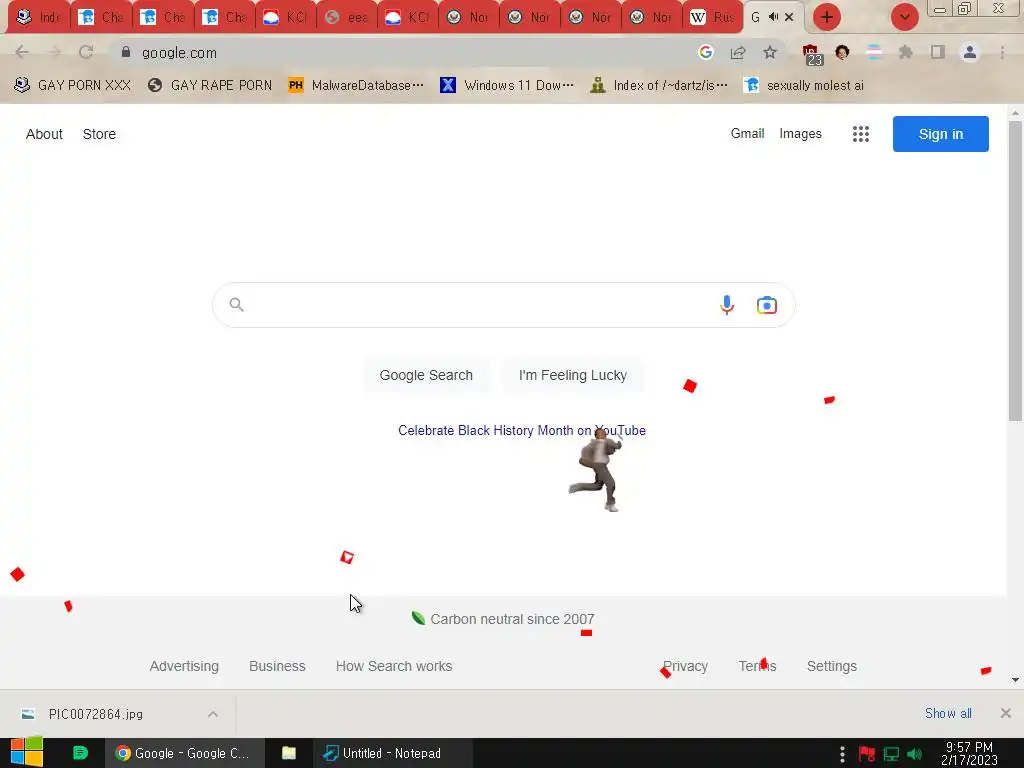Image resolution: width=1024 pixels, height=768 pixels.
Task: Bookmark this page with the star
Action: (770, 52)
